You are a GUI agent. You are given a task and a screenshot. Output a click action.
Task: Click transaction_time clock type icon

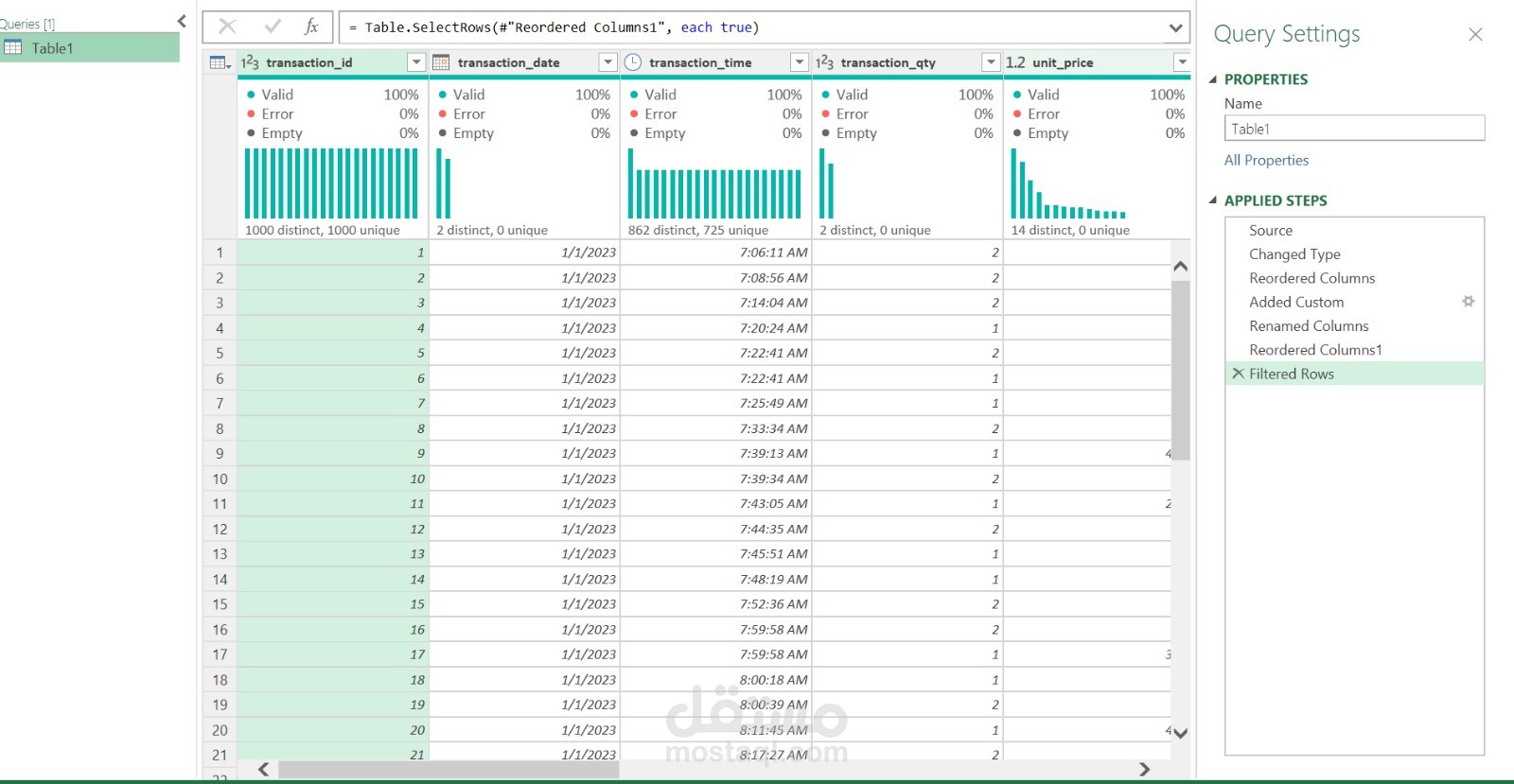tap(633, 62)
